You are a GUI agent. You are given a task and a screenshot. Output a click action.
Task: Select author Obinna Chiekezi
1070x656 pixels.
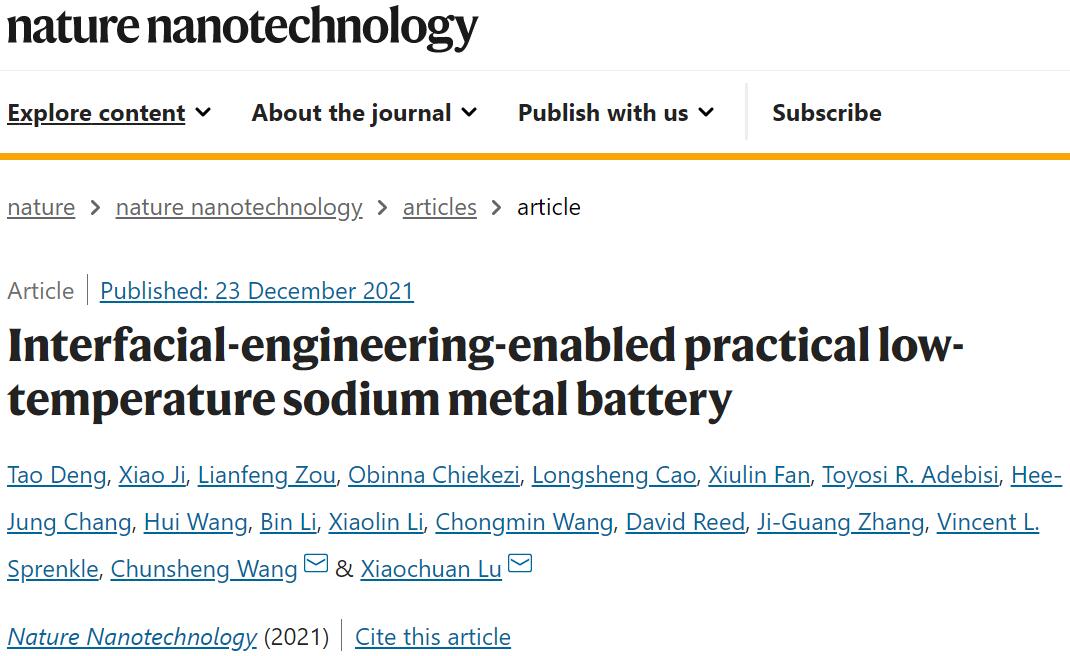[x=433, y=475]
